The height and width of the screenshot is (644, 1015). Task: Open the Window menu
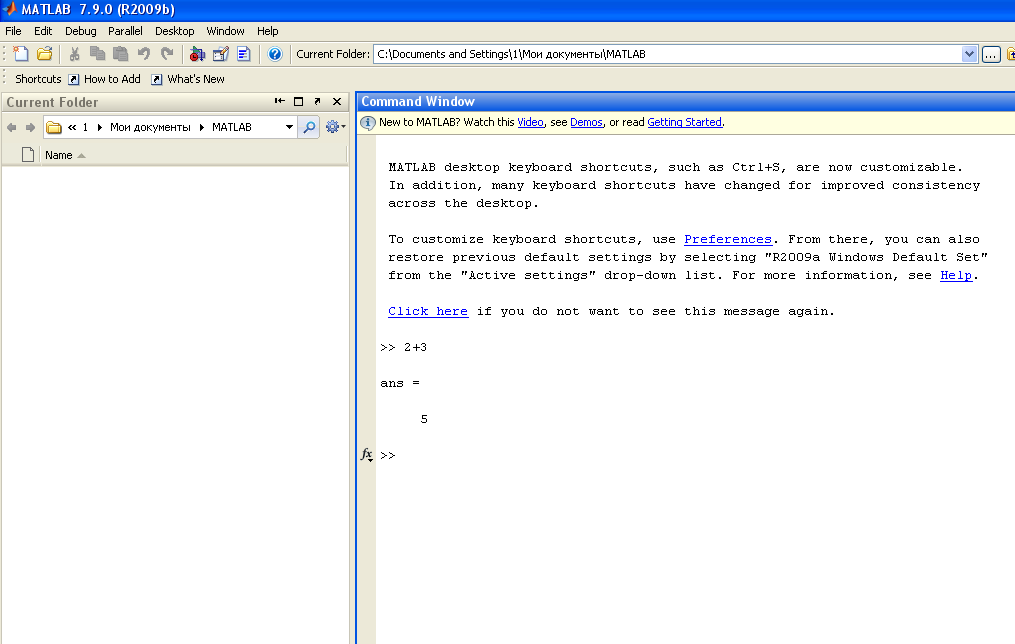pyautogui.click(x=225, y=31)
